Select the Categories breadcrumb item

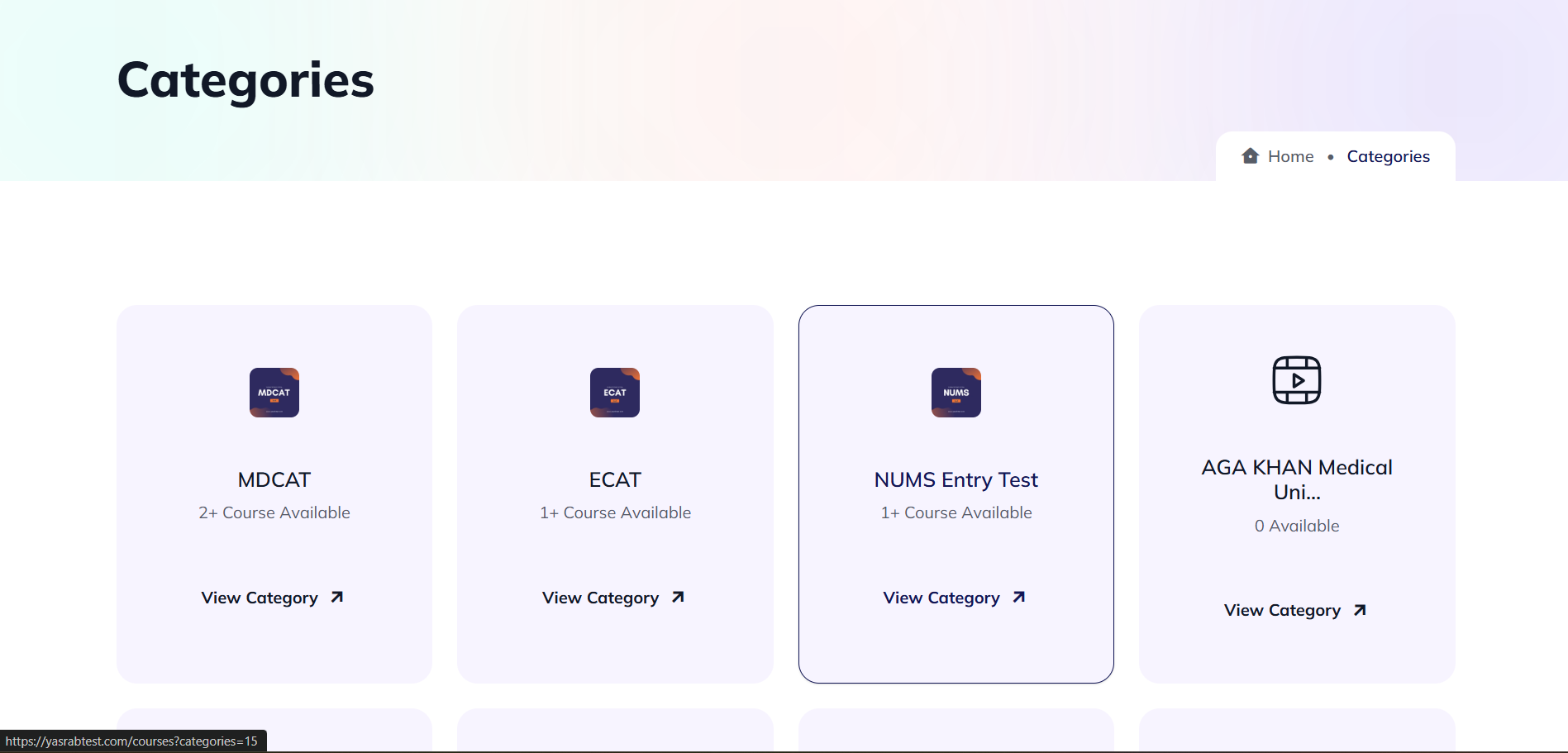click(x=1389, y=156)
